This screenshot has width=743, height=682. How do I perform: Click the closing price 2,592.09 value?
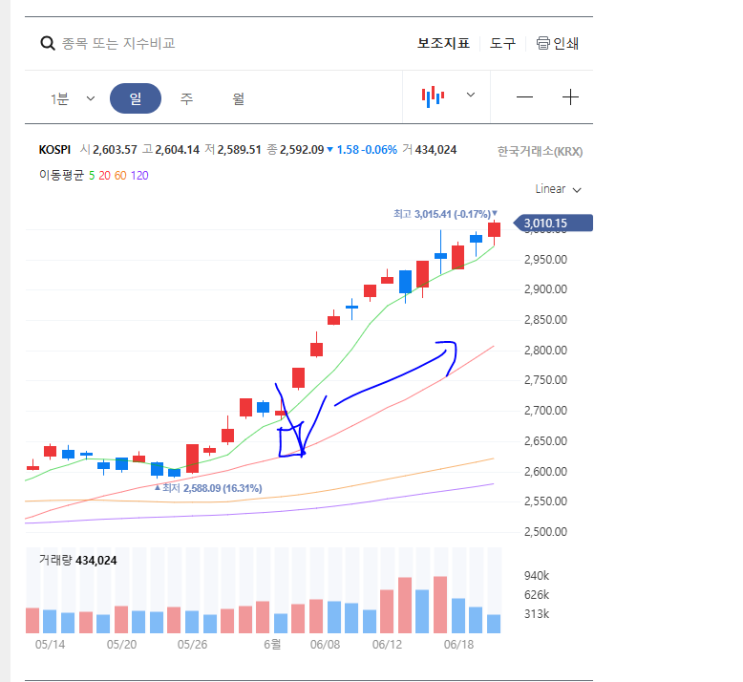click(302, 150)
